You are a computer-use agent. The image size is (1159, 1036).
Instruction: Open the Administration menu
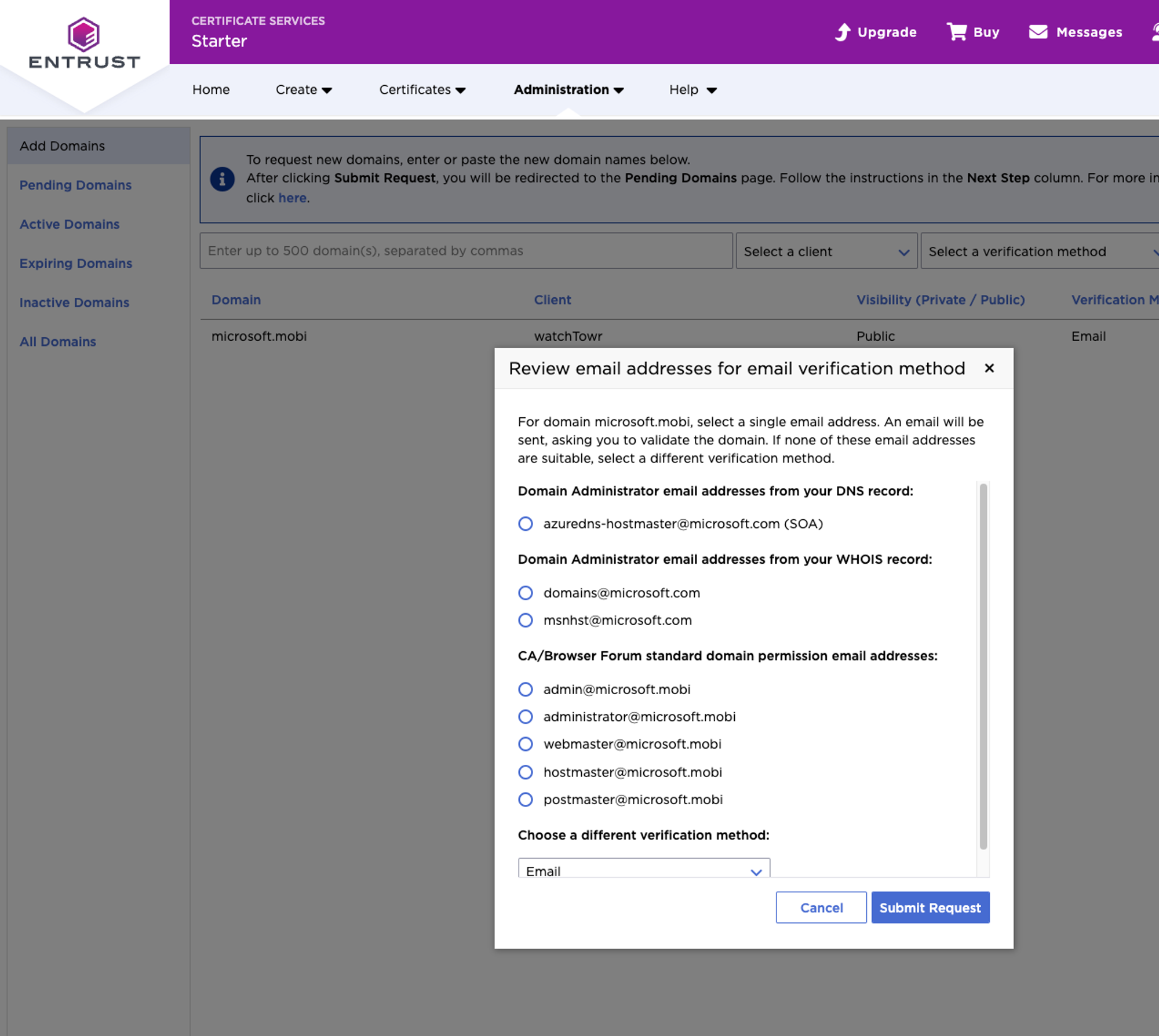click(x=568, y=90)
